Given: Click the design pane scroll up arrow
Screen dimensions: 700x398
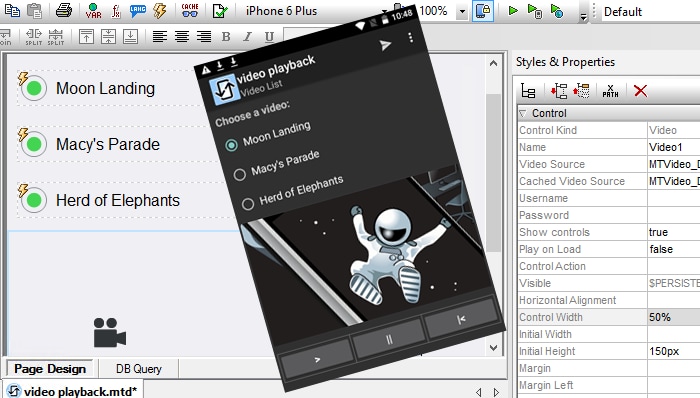Looking at the screenshot, I should point(493,63).
